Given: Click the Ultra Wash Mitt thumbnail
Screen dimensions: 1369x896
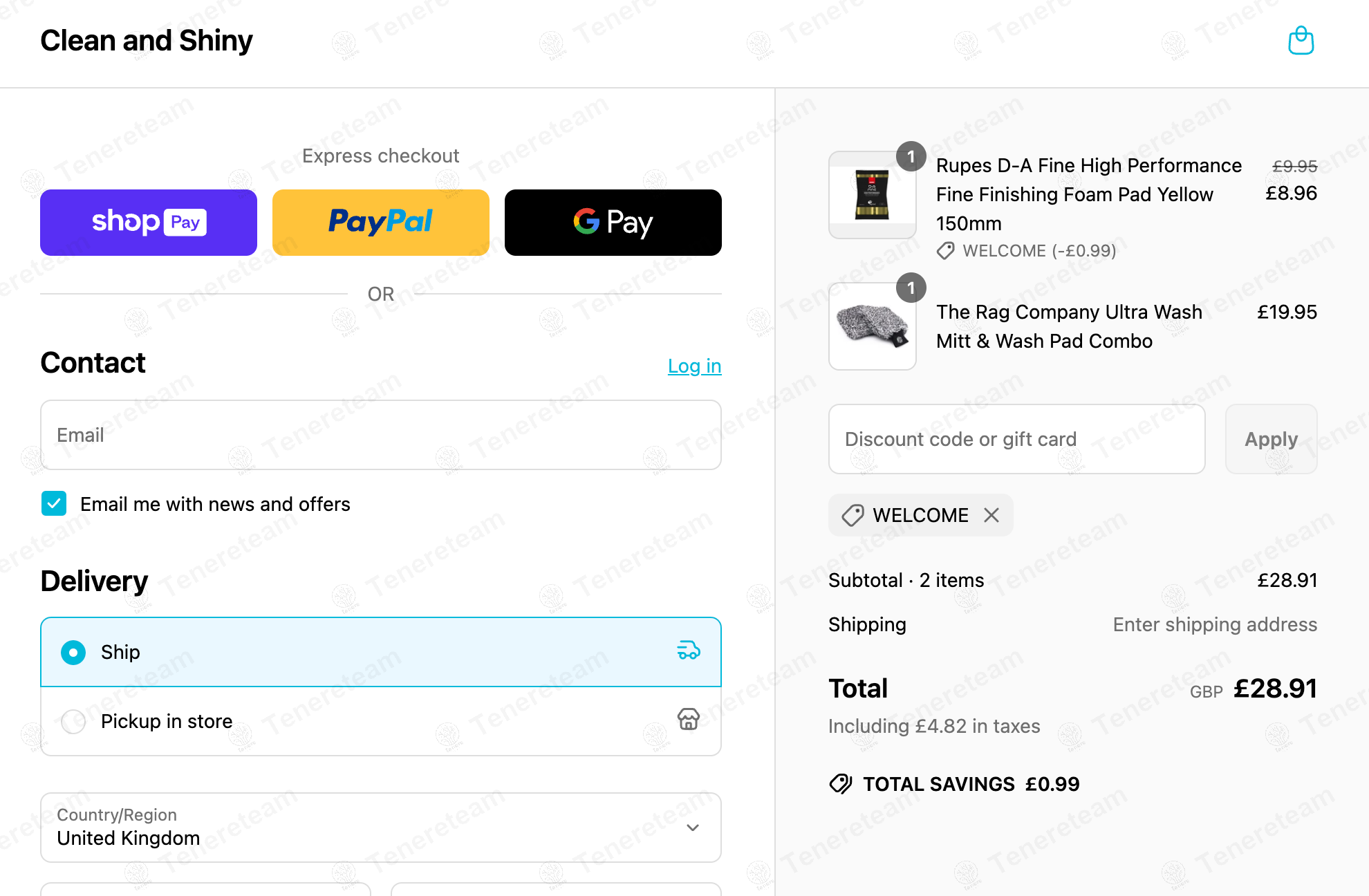Looking at the screenshot, I should tap(873, 326).
